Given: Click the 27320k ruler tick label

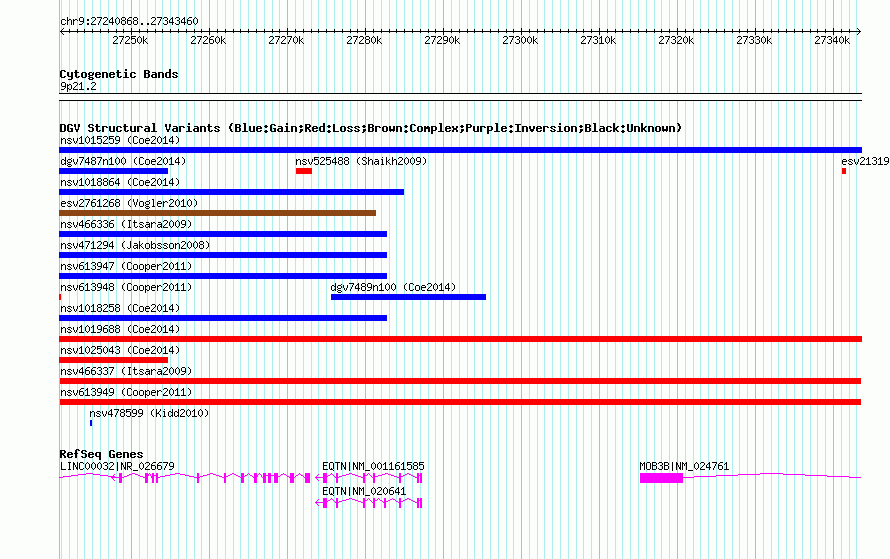Looking at the screenshot, I should (x=676, y=40).
